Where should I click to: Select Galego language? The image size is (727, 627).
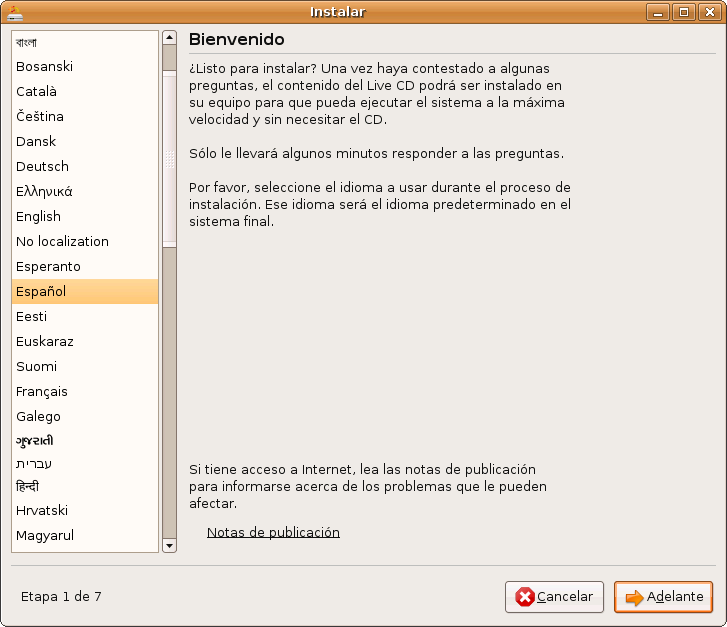click(x=85, y=416)
